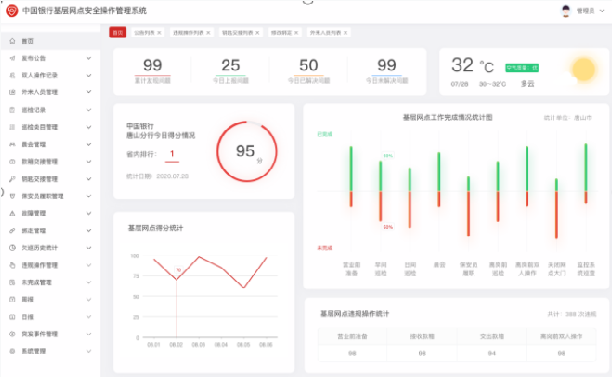Click the ID card icon for 外来人员管理
Viewport: 612px width, 377px height.
point(12,92)
